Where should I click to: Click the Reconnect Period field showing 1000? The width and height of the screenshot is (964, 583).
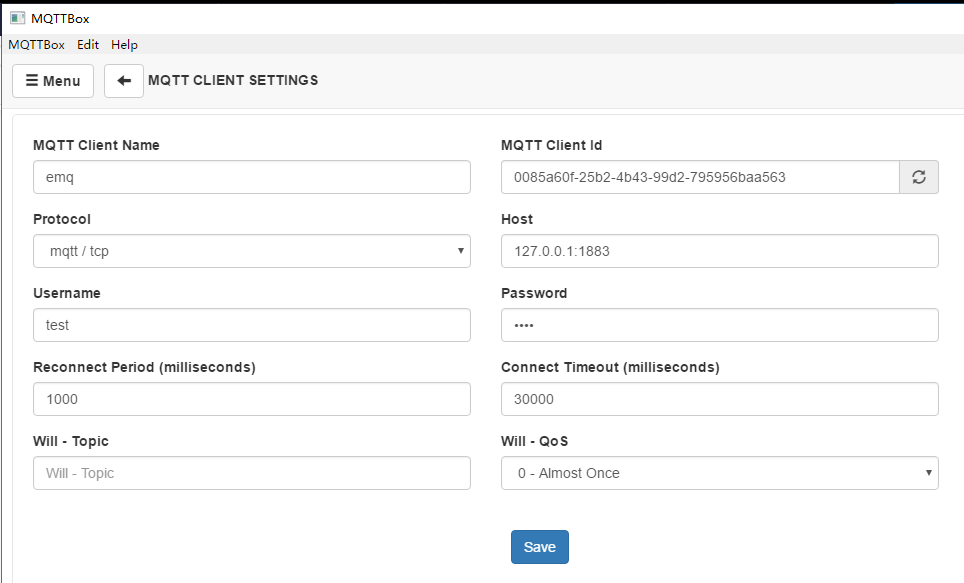pyautogui.click(x=251, y=398)
